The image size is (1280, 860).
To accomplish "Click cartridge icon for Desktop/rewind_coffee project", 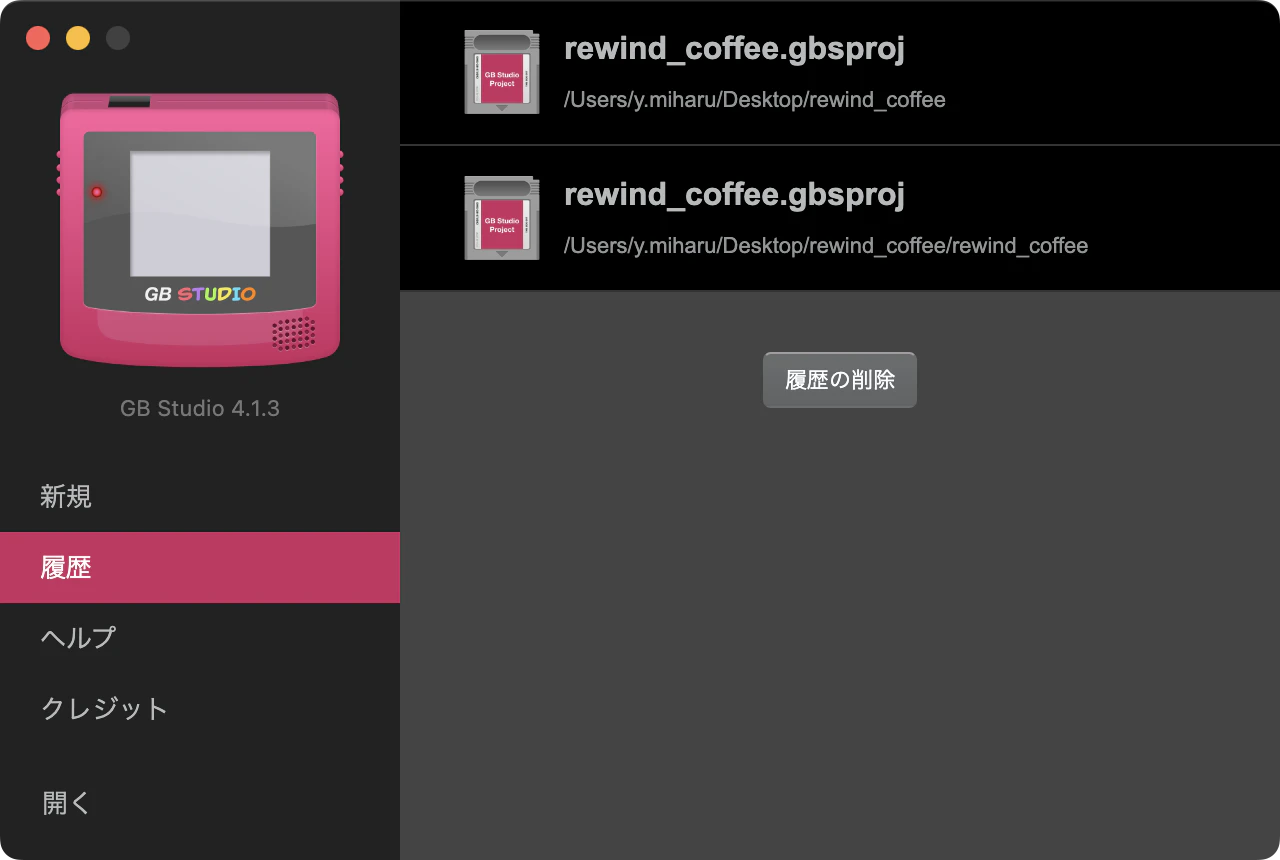I will (502, 72).
